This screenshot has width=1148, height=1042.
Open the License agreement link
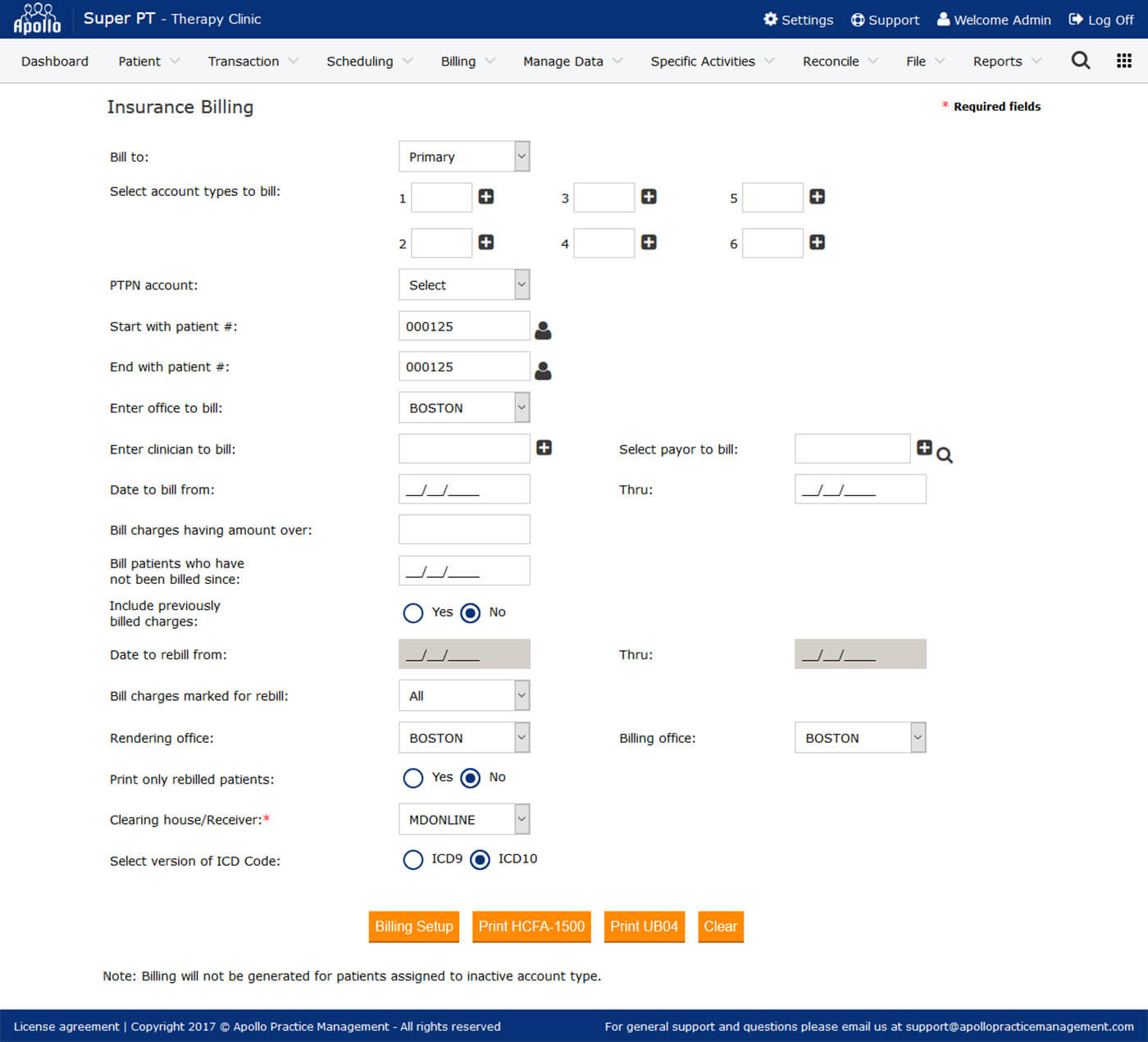[66, 1026]
